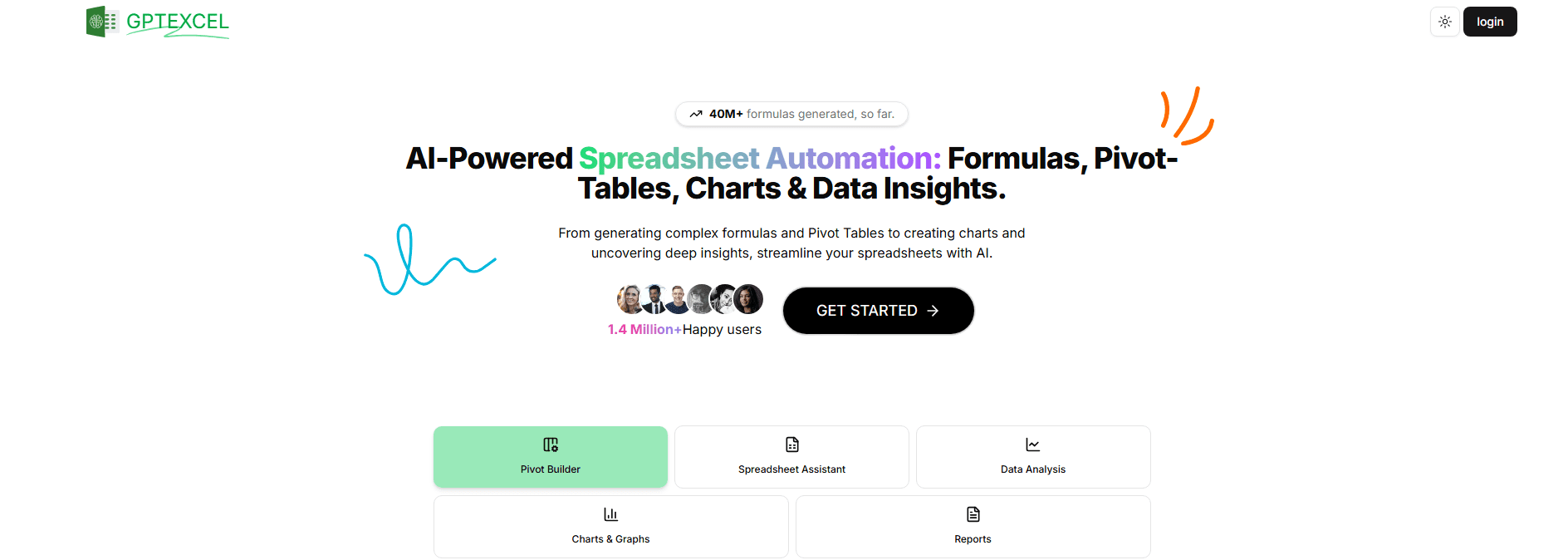Click the Pivot Builder table icon

coord(551,445)
